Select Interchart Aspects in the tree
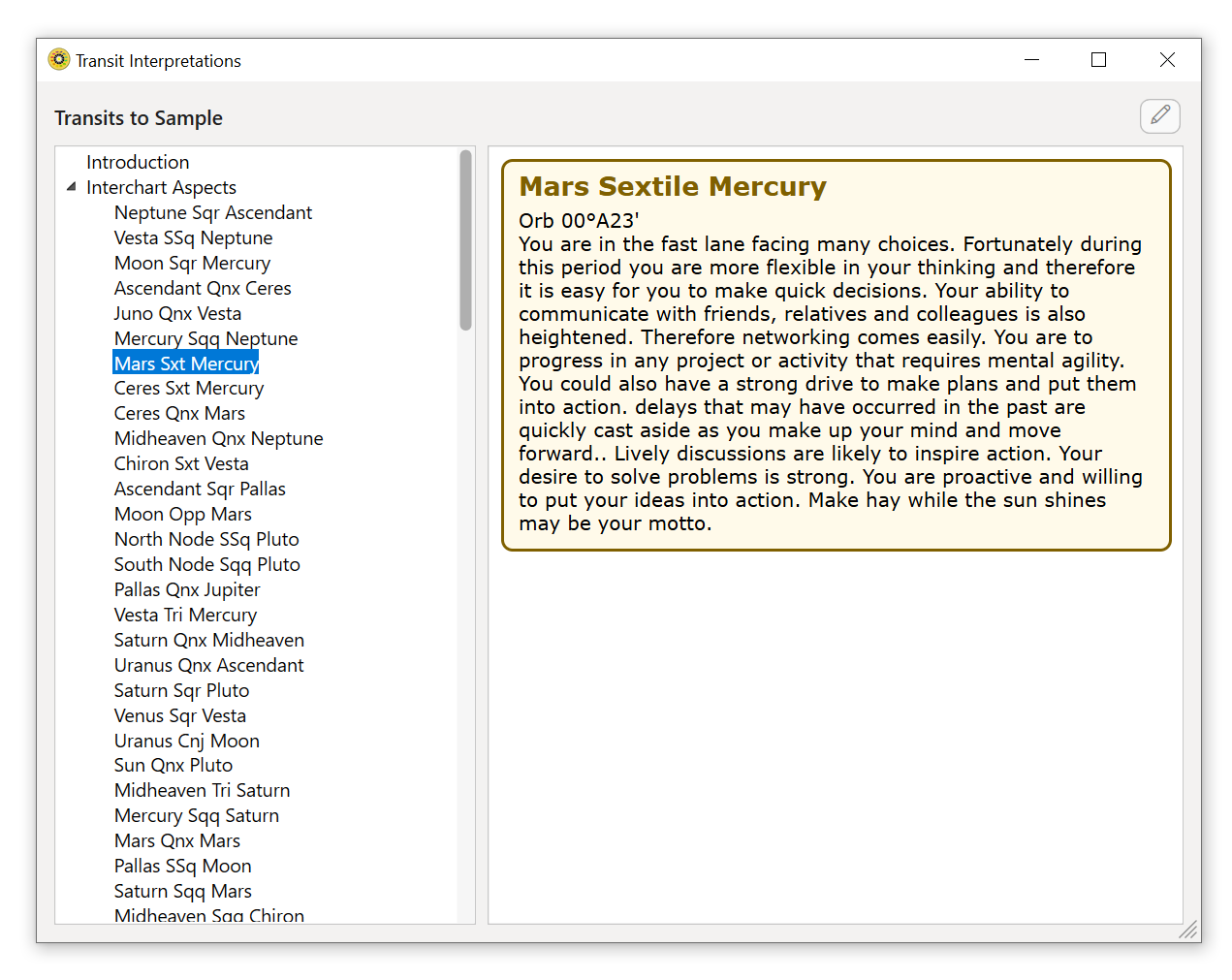 pos(161,187)
